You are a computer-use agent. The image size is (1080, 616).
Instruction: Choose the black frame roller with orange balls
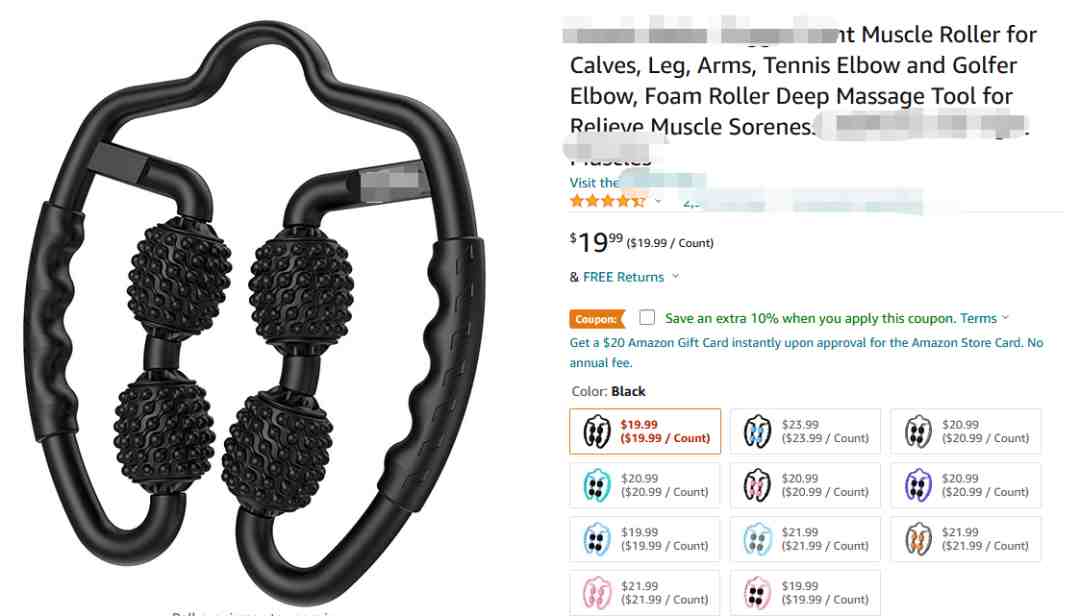(966, 539)
